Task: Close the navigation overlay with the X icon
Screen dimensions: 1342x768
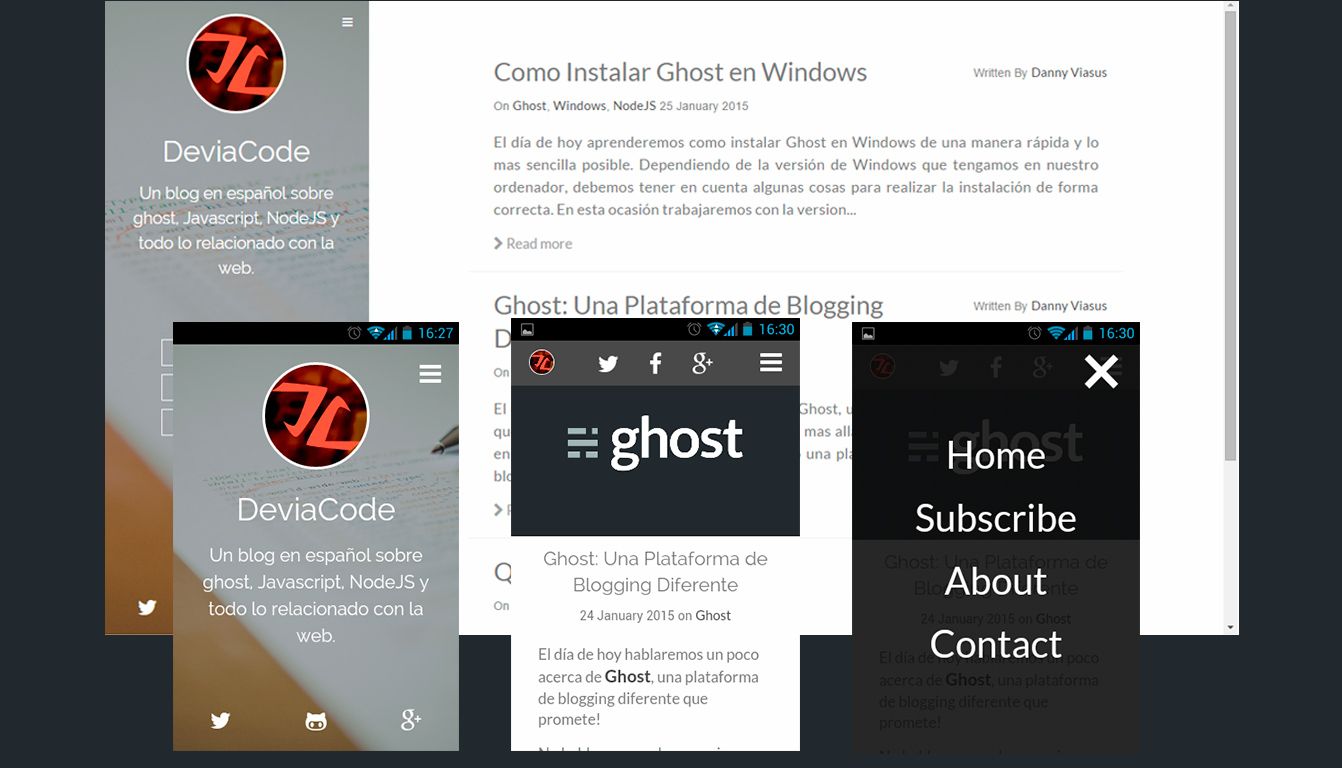Action: (x=1101, y=372)
